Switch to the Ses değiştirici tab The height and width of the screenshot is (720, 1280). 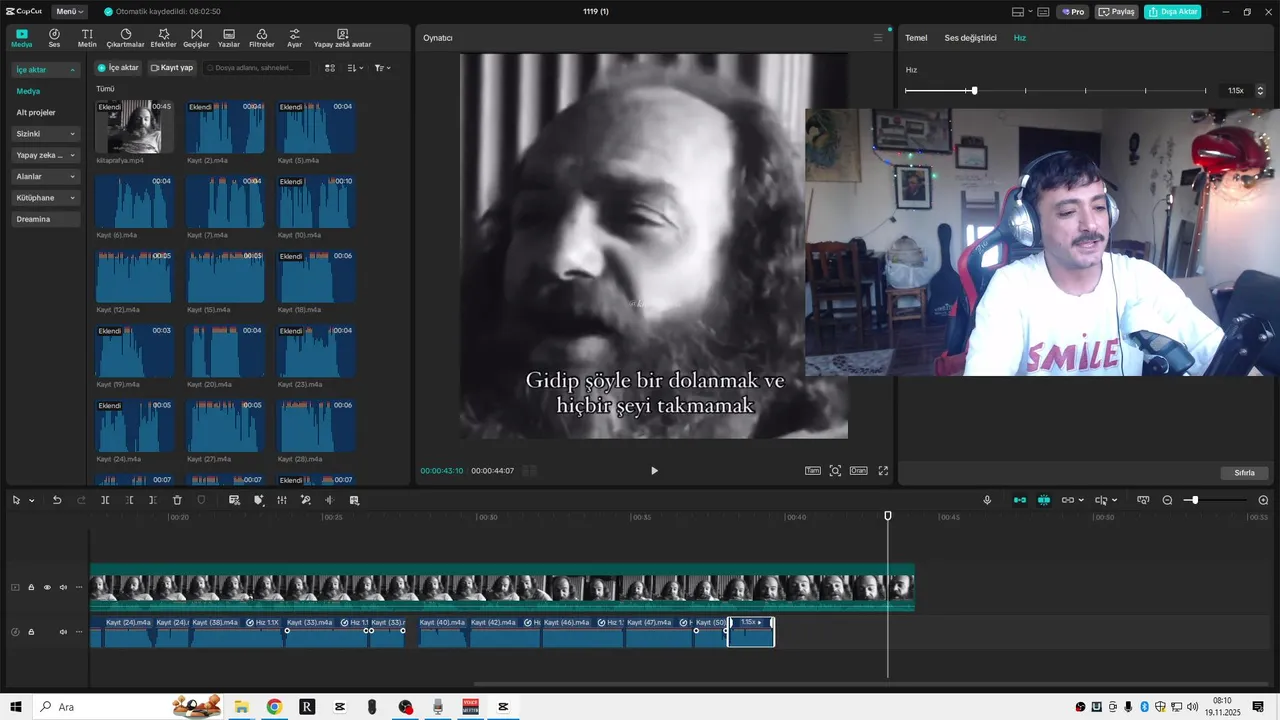pyautogui.click(x=970, y=38)
